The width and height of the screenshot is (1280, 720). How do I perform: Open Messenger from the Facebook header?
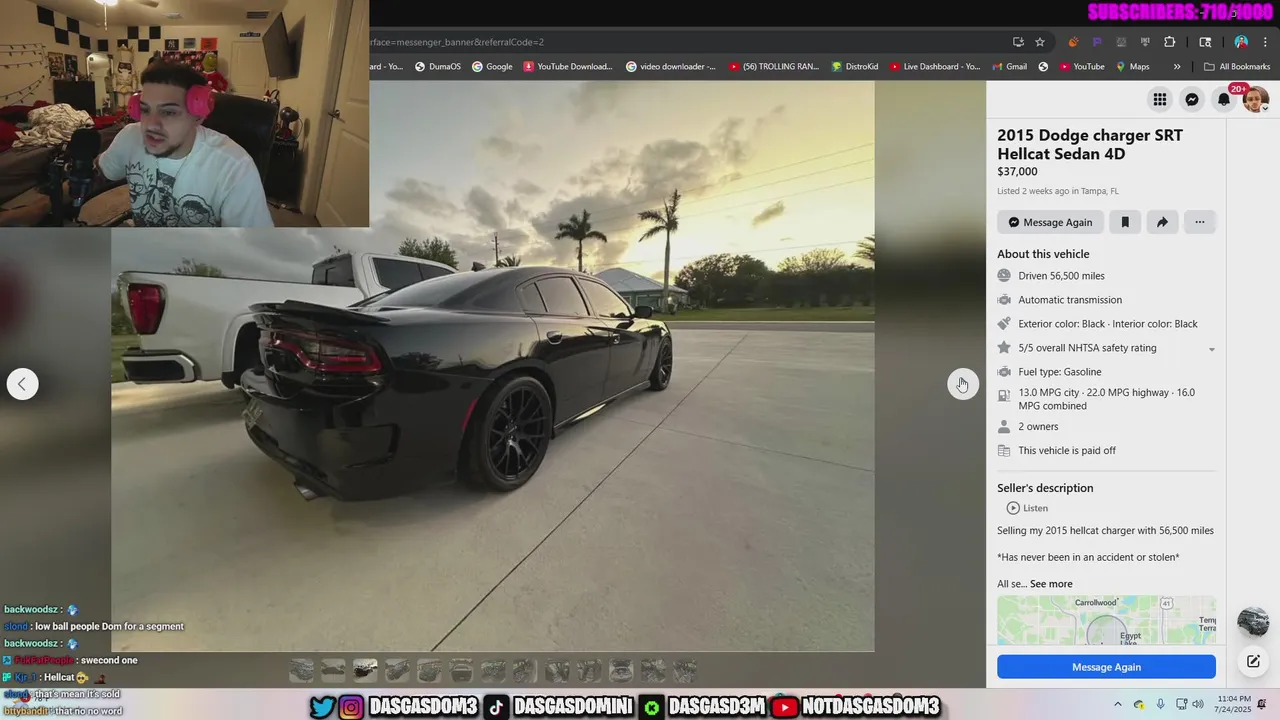pyautogui.click(x=1192, y=99)
